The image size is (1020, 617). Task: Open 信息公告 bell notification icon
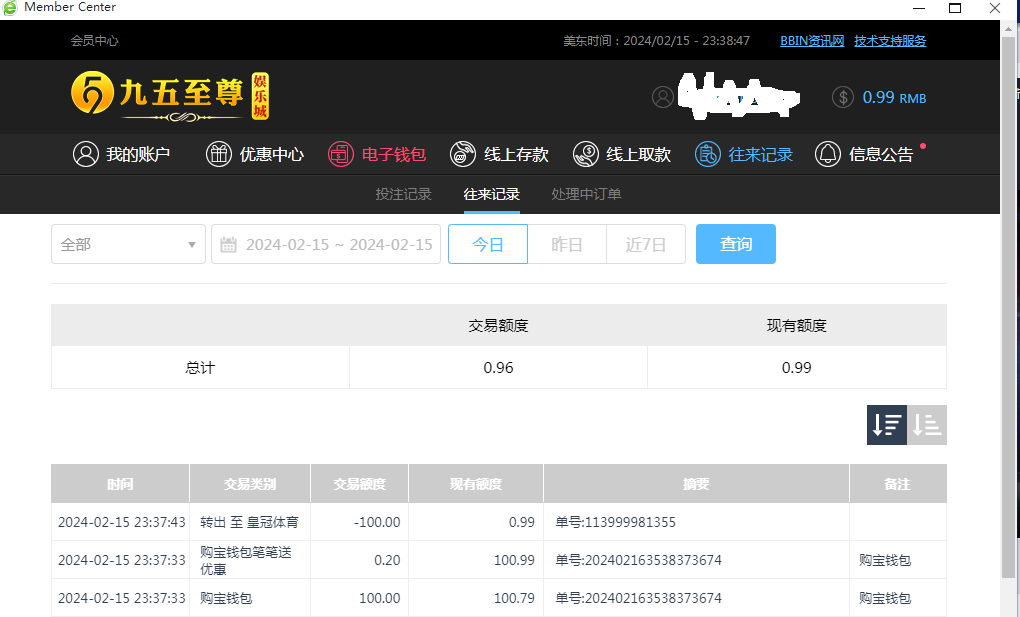point(828,154)
